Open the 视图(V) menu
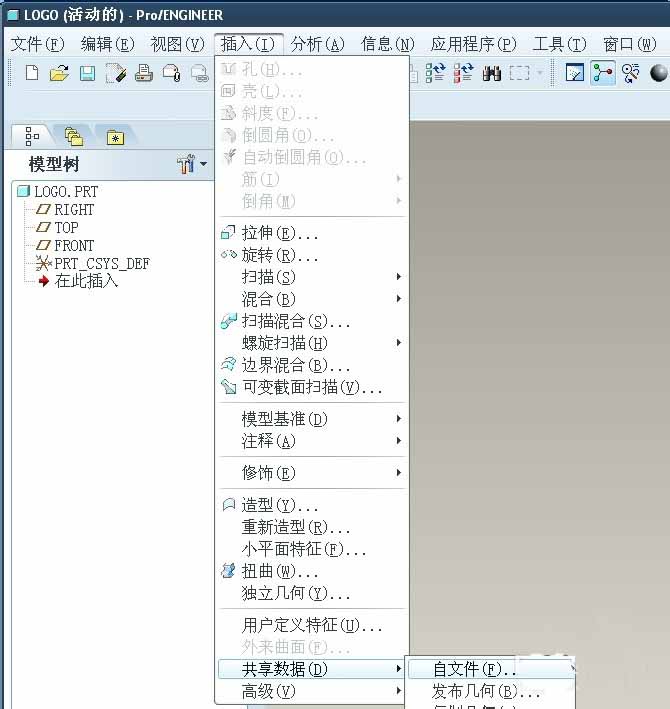The image size is (670, 709). click(x=178, y=44)
